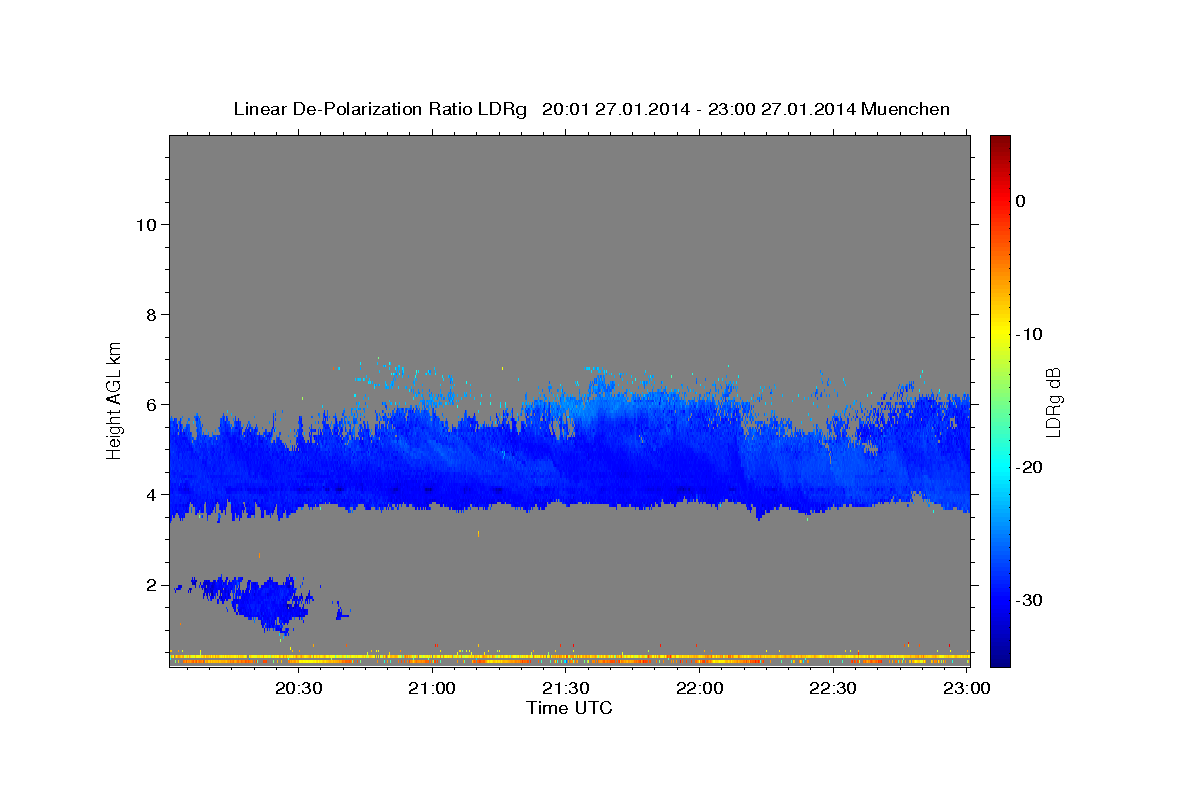Click the 'Height AGL km' axis label

(x=115, y=401)
